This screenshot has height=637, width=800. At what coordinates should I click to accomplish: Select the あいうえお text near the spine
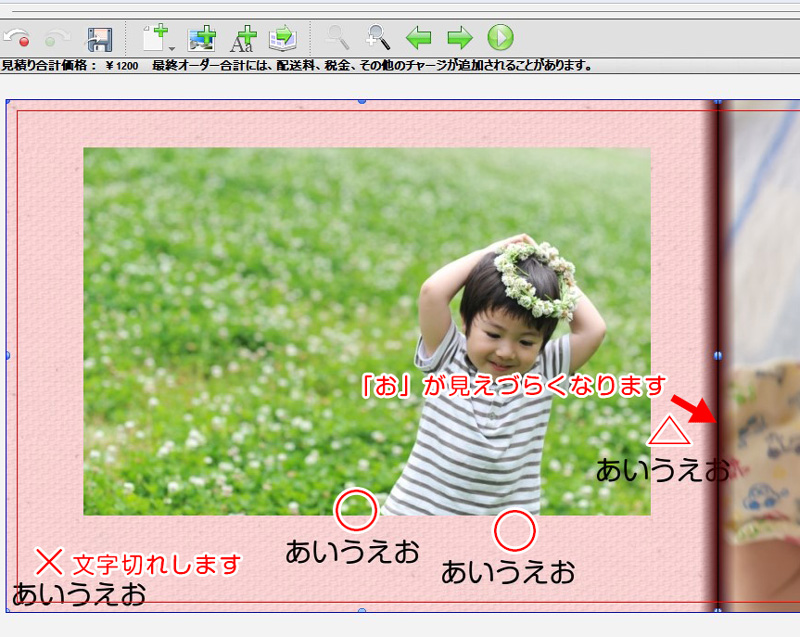662,470
